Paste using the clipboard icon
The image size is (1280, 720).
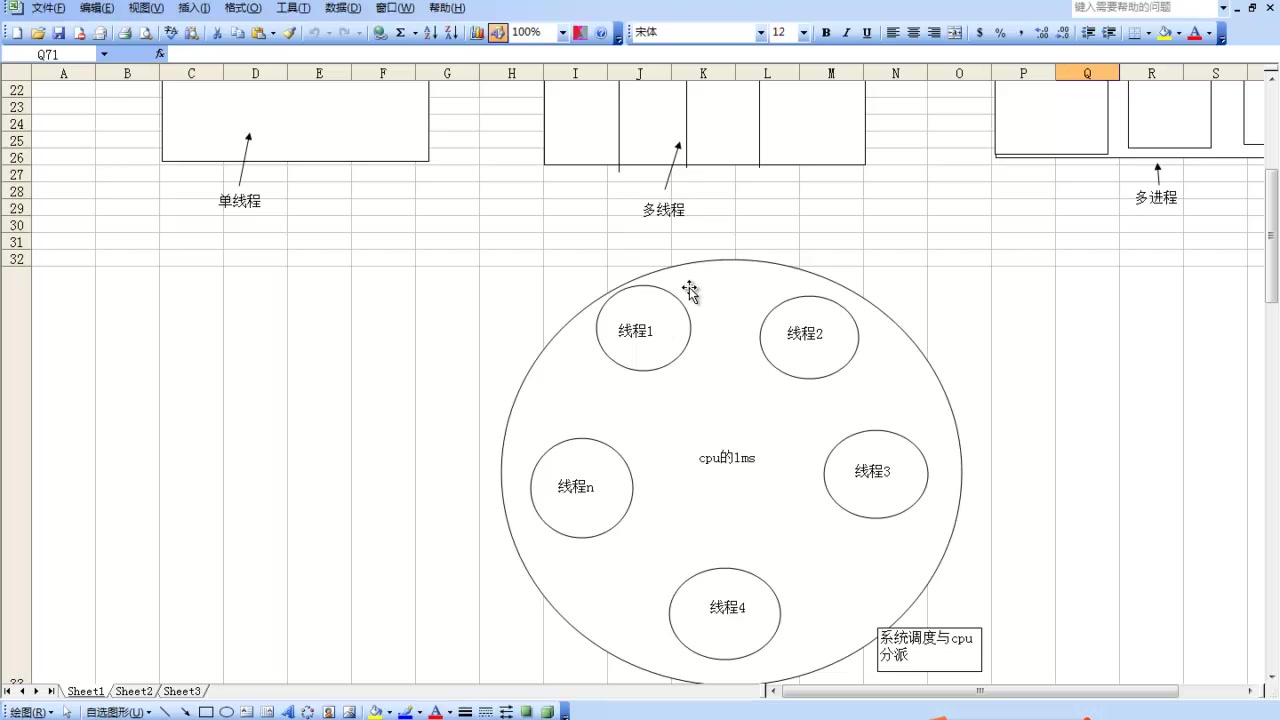pos(258,33)
